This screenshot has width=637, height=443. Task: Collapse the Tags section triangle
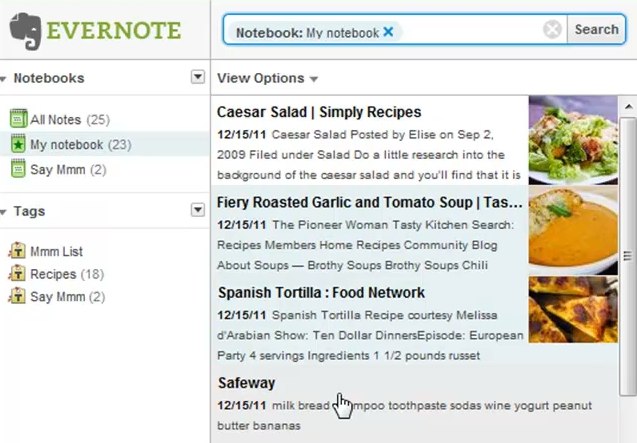coord(3,212)
